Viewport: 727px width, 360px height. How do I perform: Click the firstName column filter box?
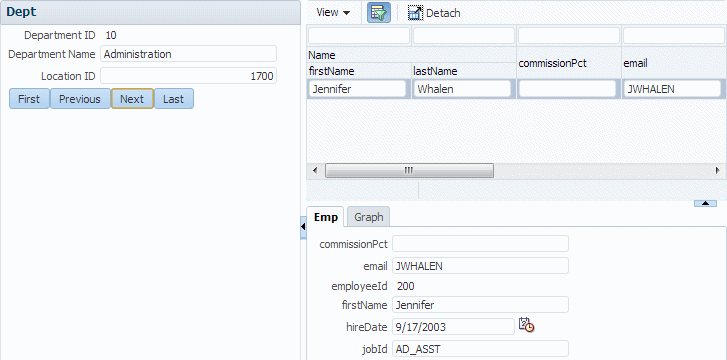click(359, 36)
